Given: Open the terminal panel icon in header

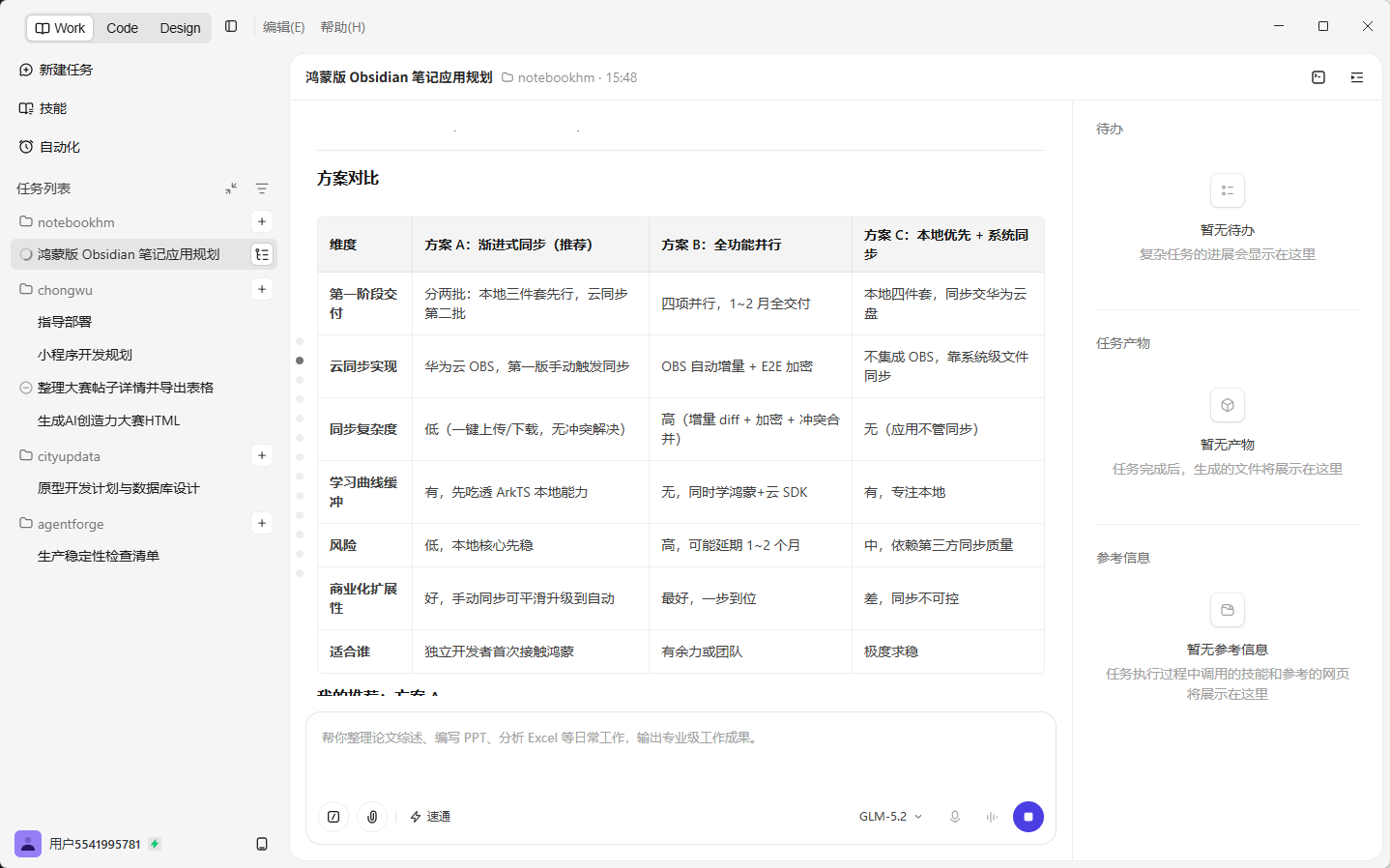Looking at the screenshot, I should pyautogui.click(x=1318, y=77).
